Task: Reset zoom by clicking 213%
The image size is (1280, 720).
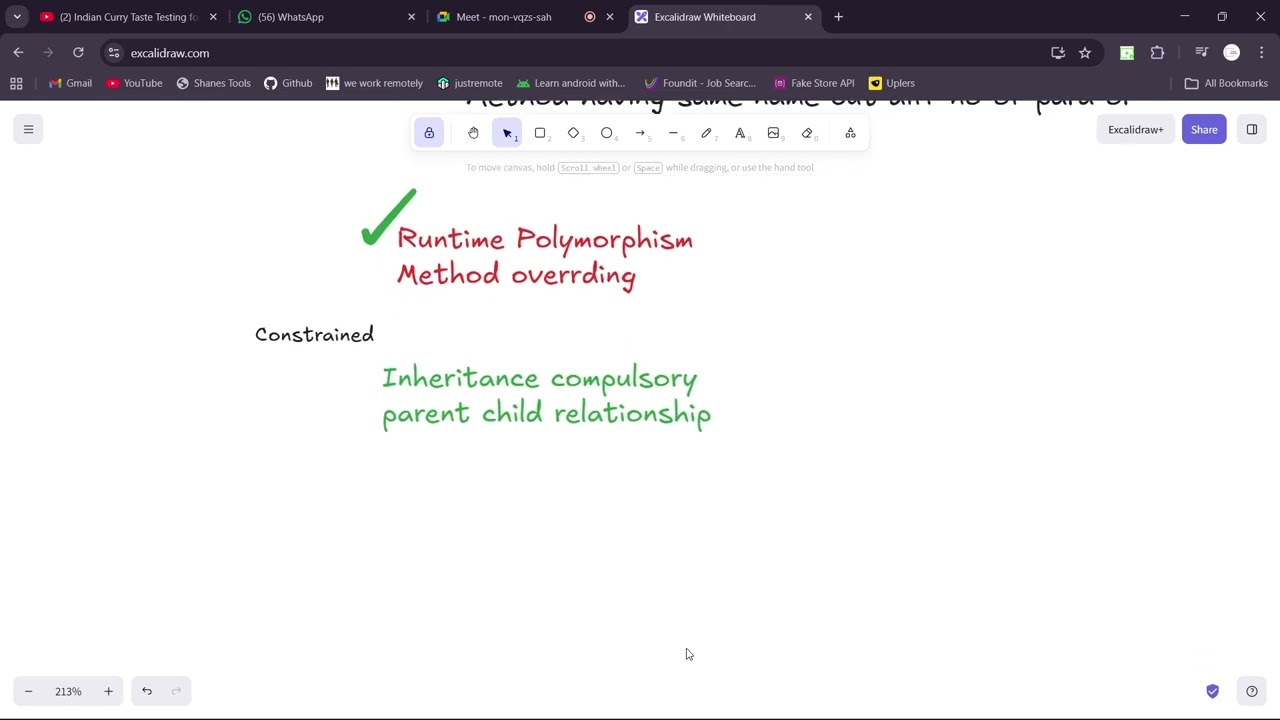Action: 68,691
